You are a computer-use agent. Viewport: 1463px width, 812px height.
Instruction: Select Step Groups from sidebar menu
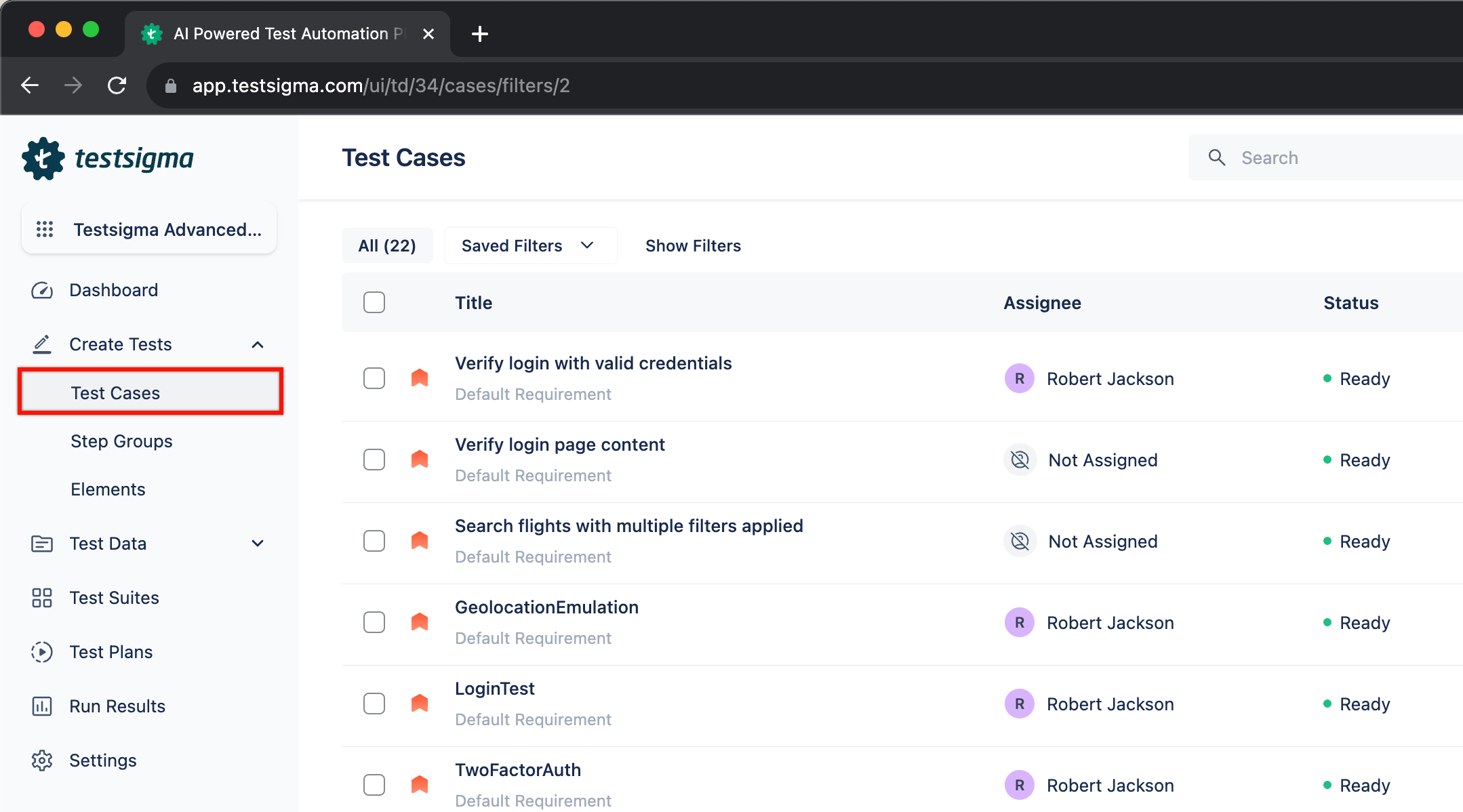pos(122,441)
